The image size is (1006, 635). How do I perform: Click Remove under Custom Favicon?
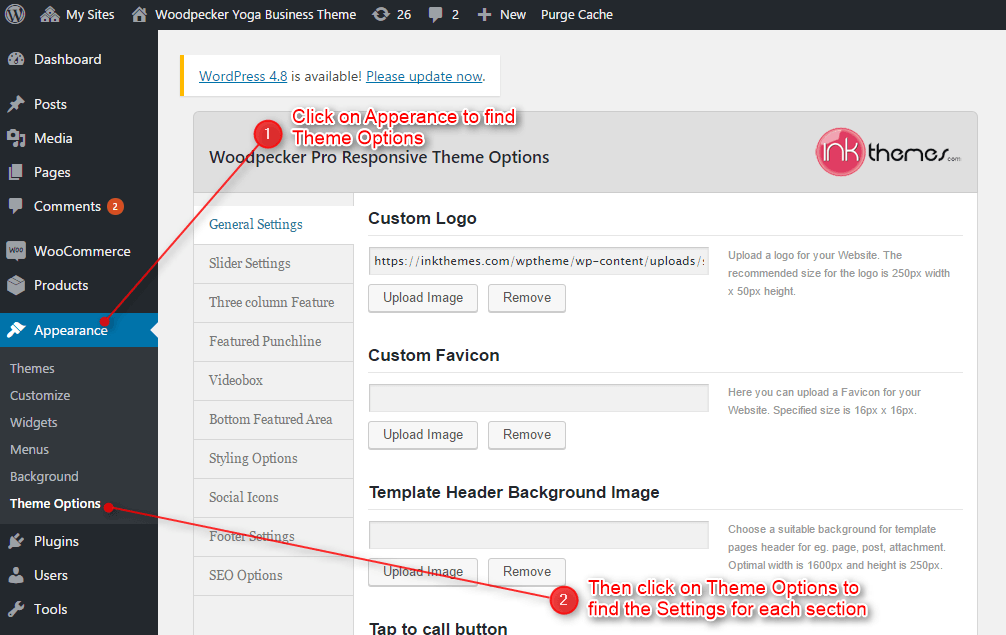point(527,435)
